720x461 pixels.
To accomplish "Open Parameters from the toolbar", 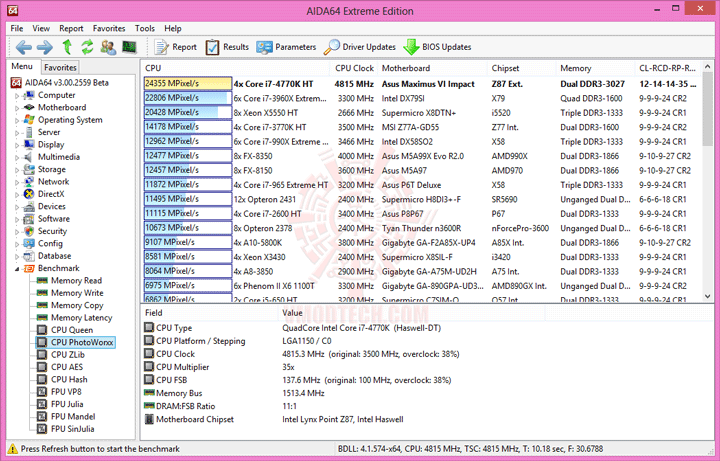I will [286, 47].
